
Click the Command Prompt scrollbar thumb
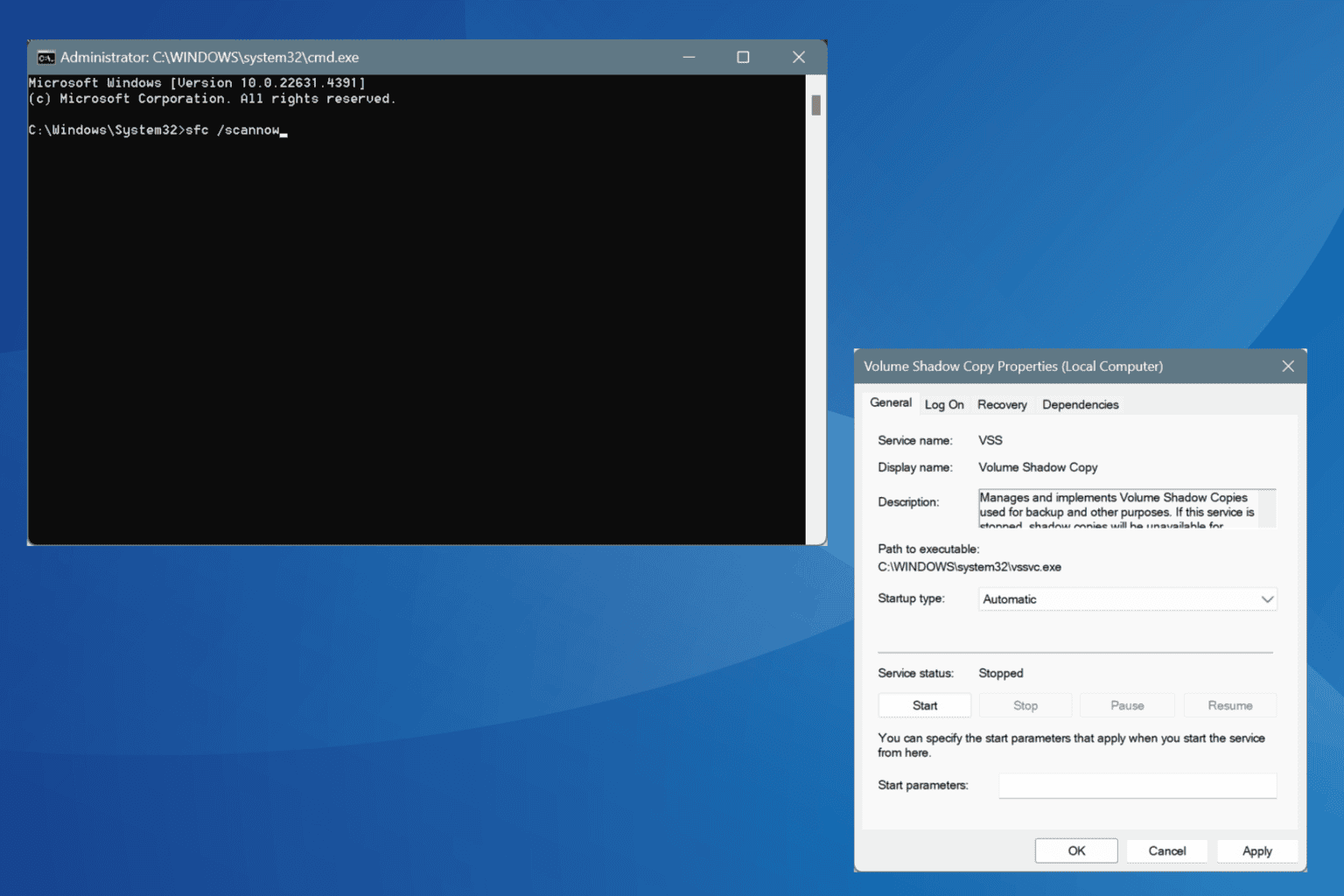[x=815, y=105]
